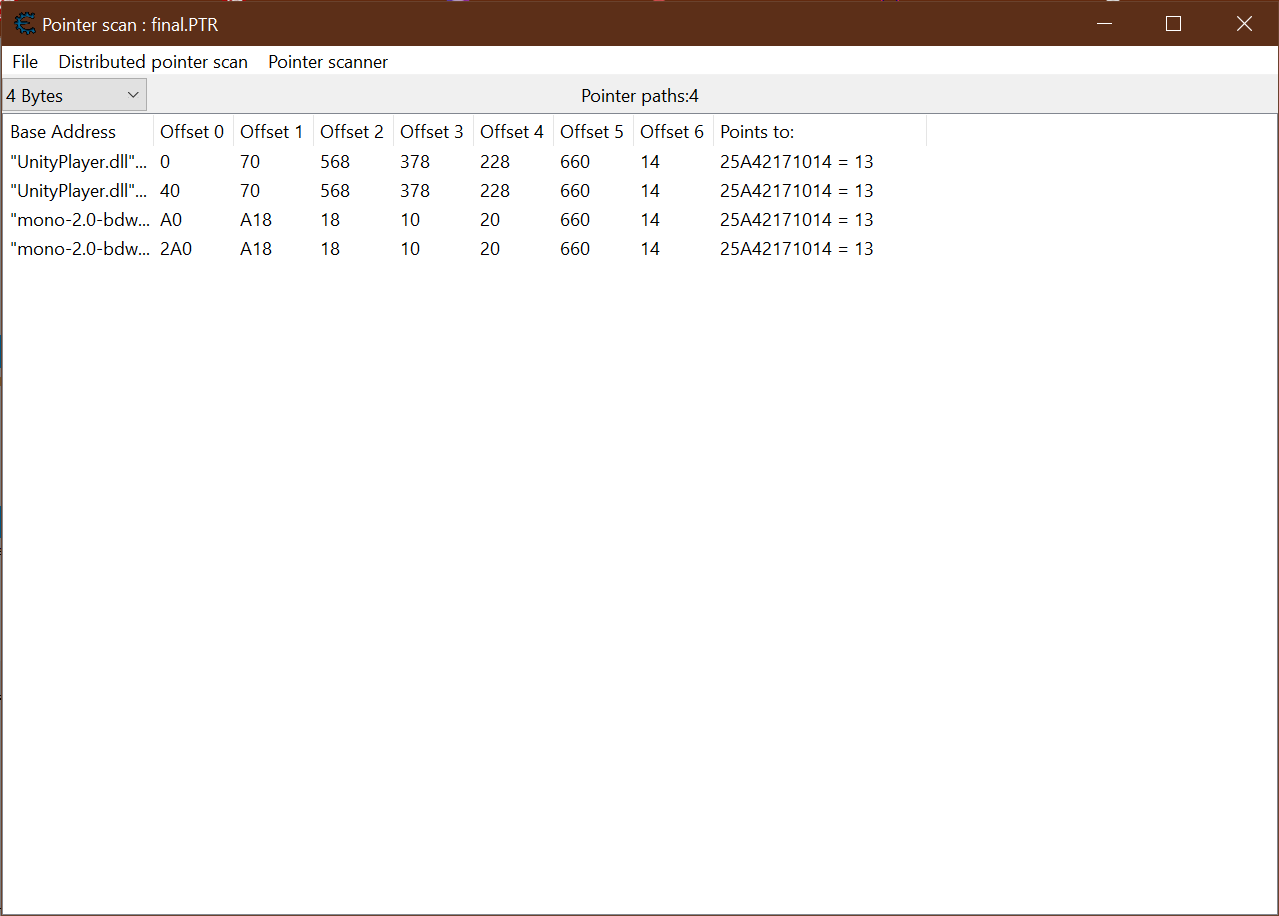Viewport: 1279px width, 916px height.
Task: Click the Pointer paths:4 status label
Action: 639,95
